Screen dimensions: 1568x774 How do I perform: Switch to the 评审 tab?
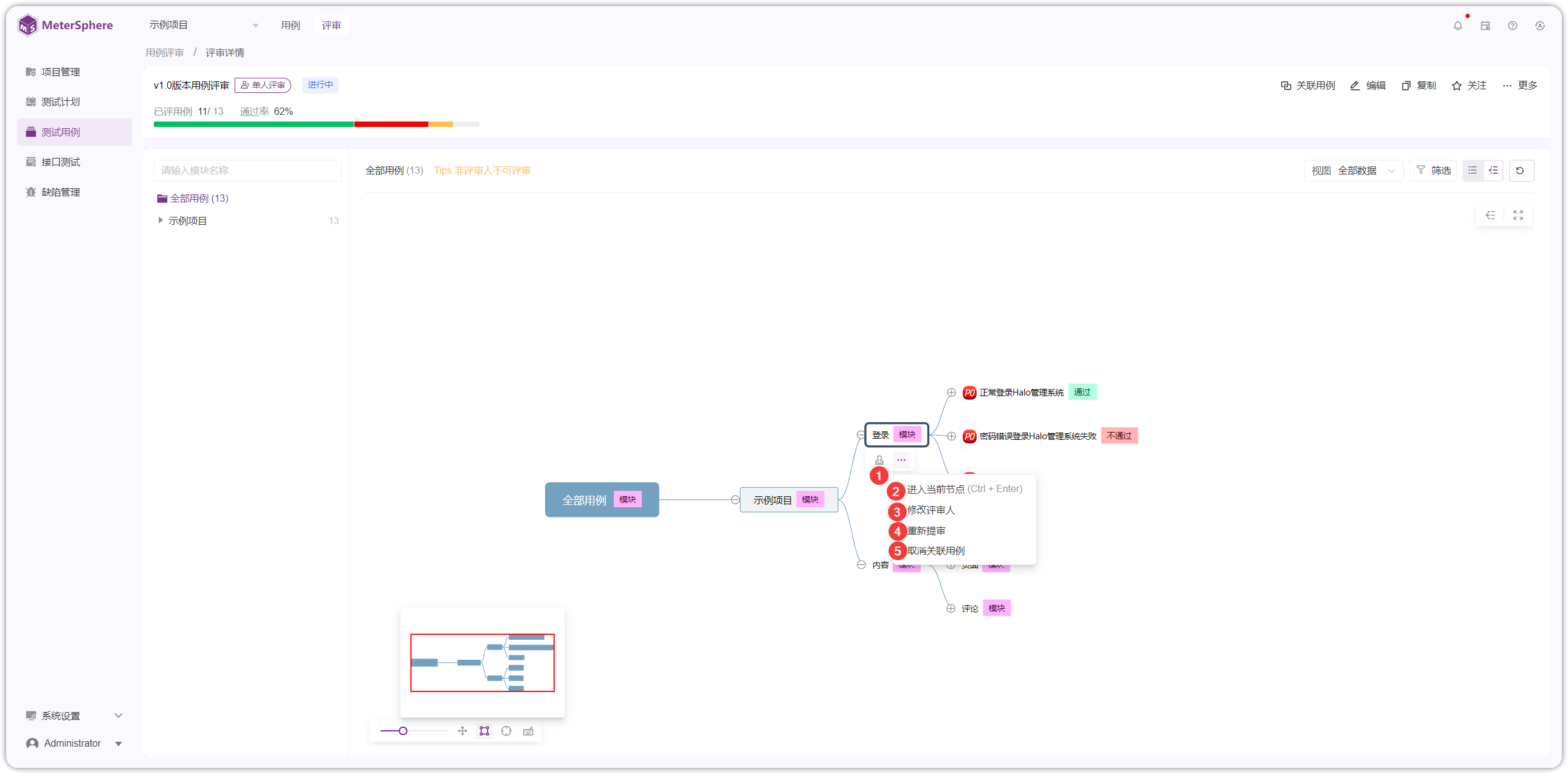[331, 25]
